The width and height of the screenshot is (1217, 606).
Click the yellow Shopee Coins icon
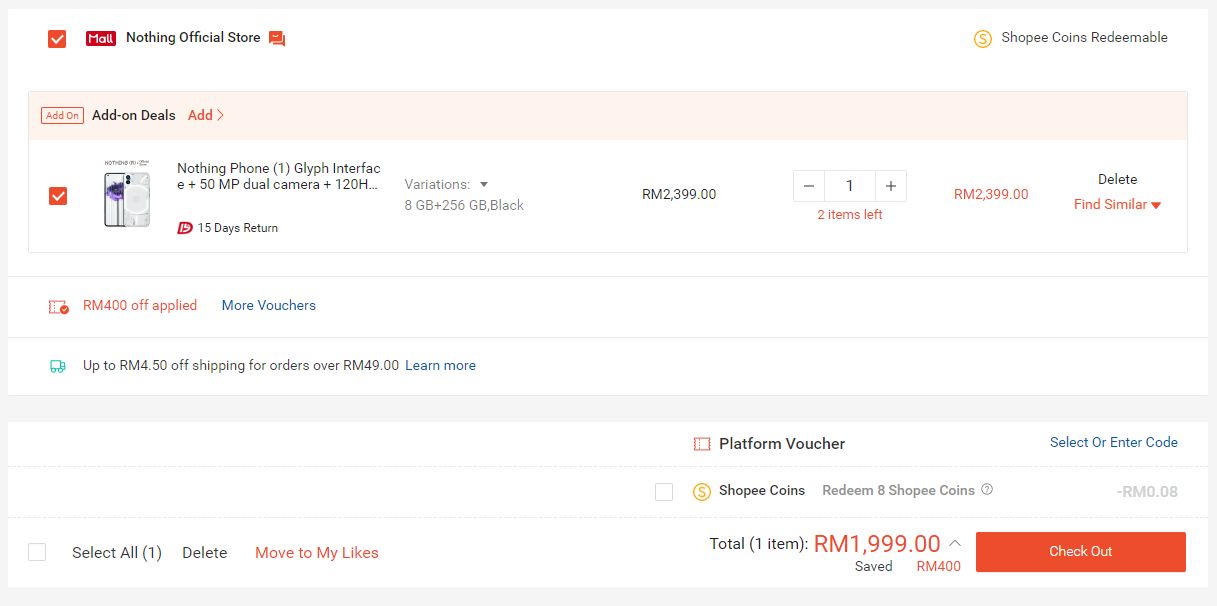click(701, 490)
